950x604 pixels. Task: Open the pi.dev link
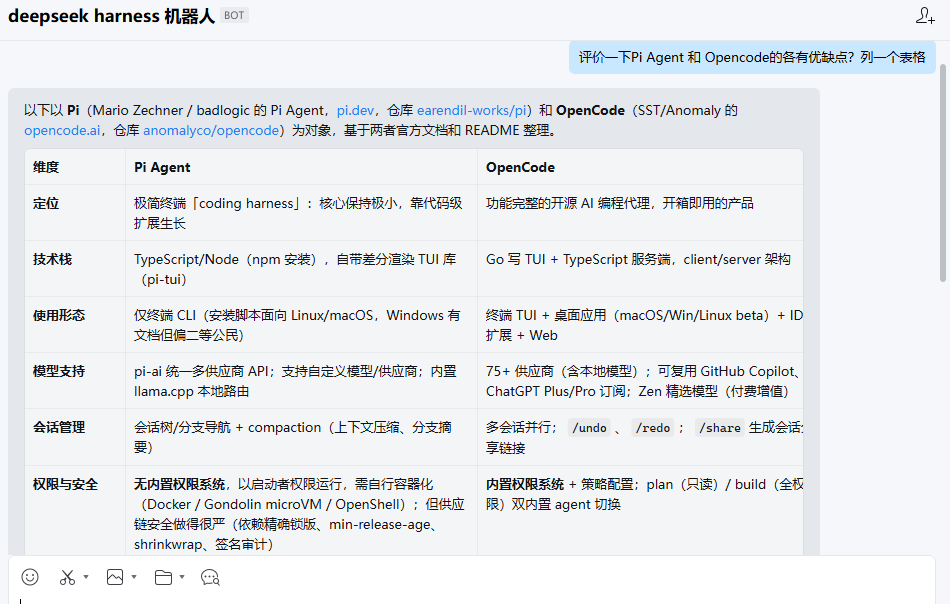coord(355,110)
